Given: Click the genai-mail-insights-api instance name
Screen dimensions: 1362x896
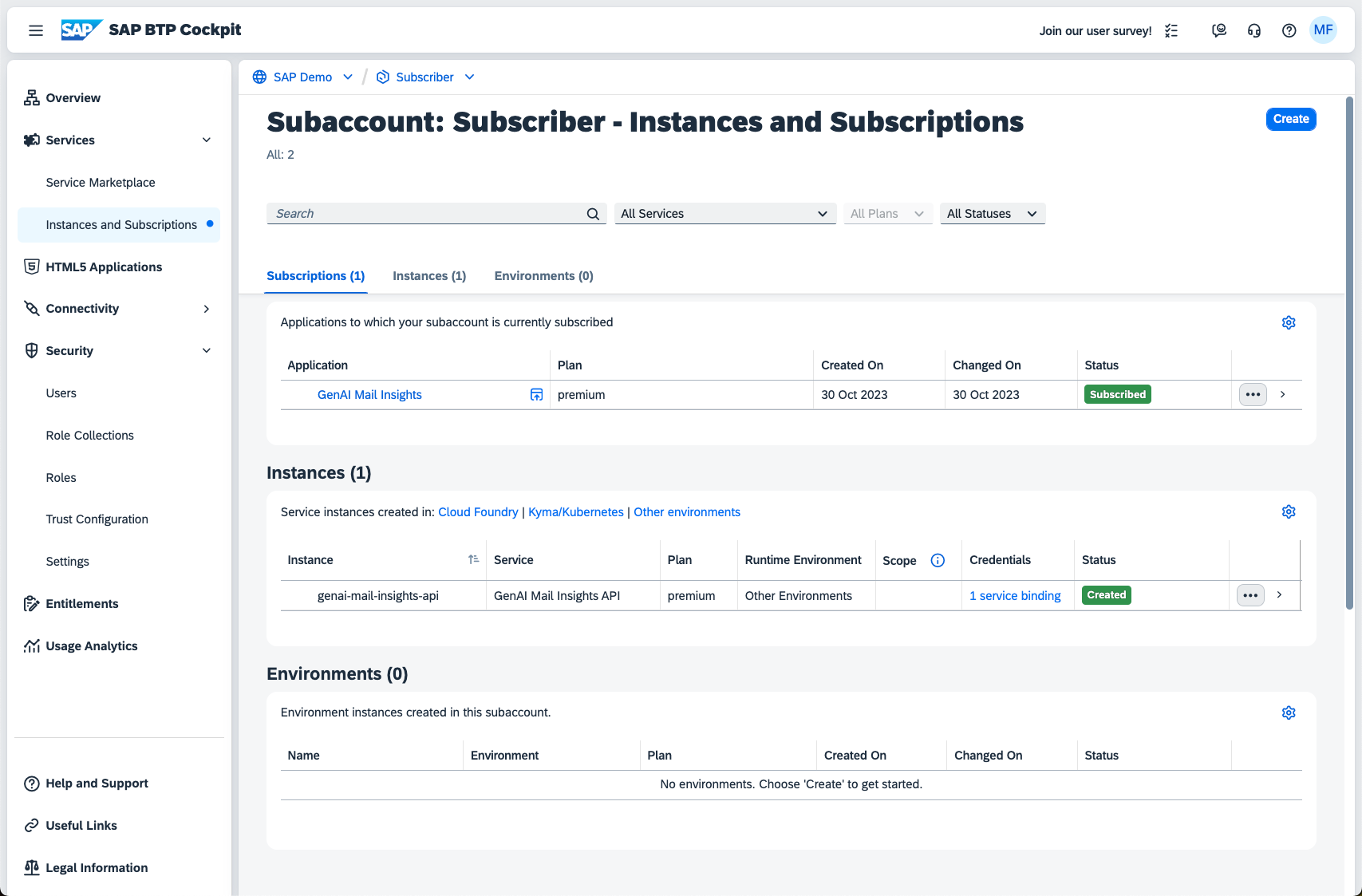Looking at the screenshot, I should coord(378,596).
